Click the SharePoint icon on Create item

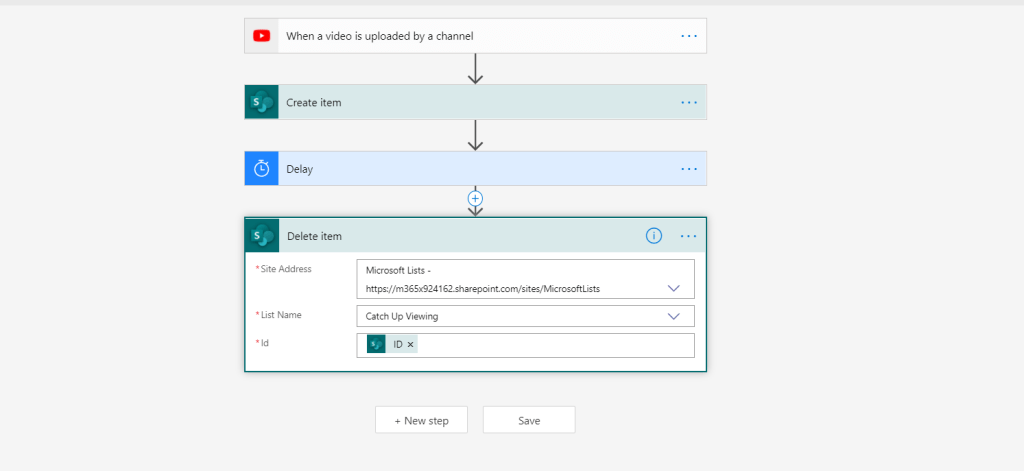click(x=261, y=102)
